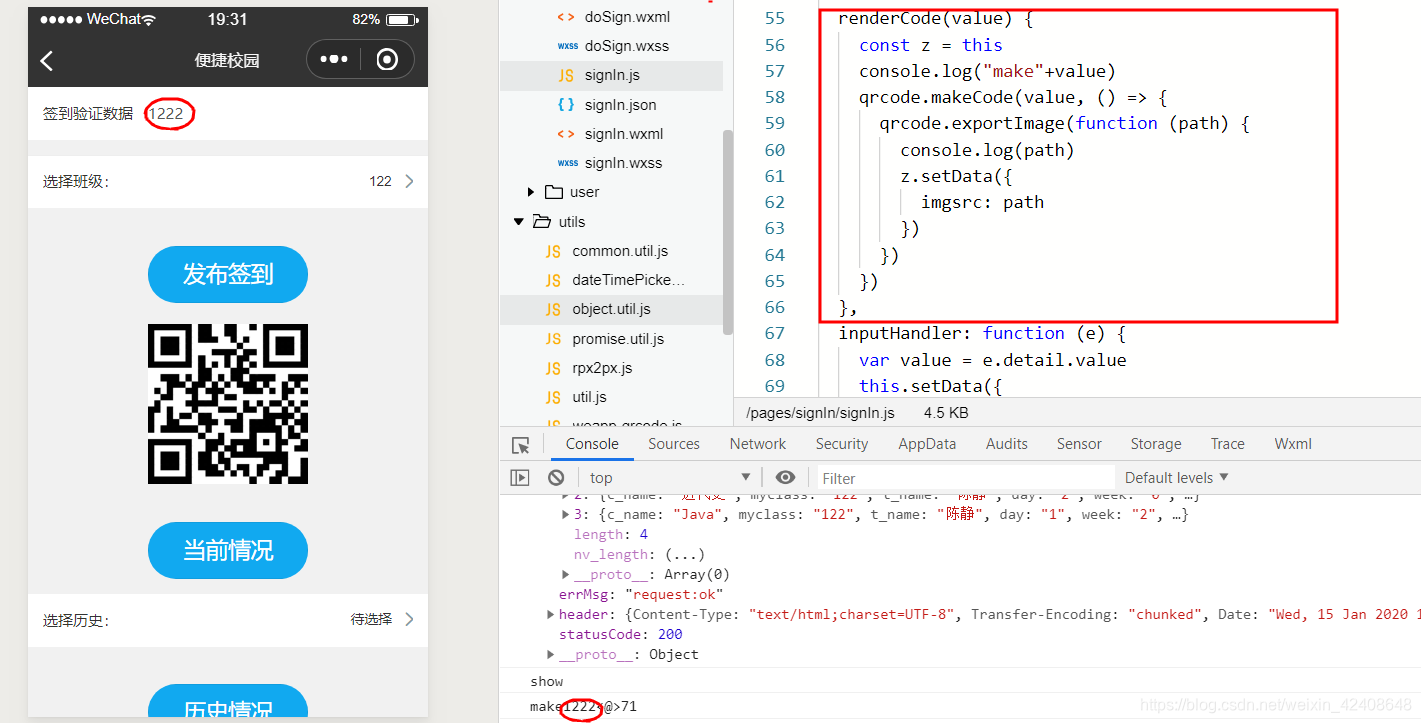Open the top context dropdown
The image size is (1421, 723).
click(669, 478)
